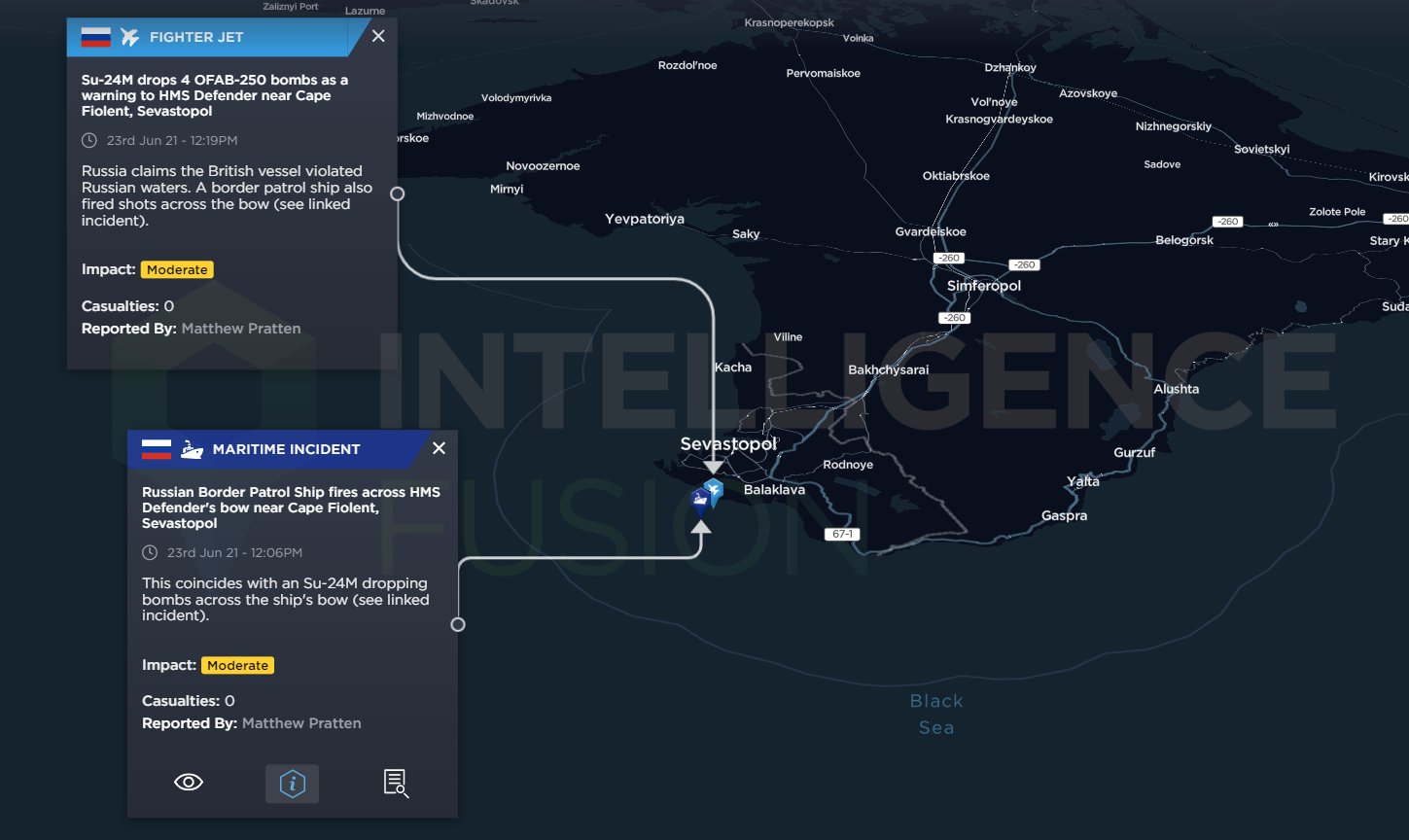Click the Russian flag on Maritime Incident header
This screenshot has width=1409, height=840.
(x=157, y=449)
